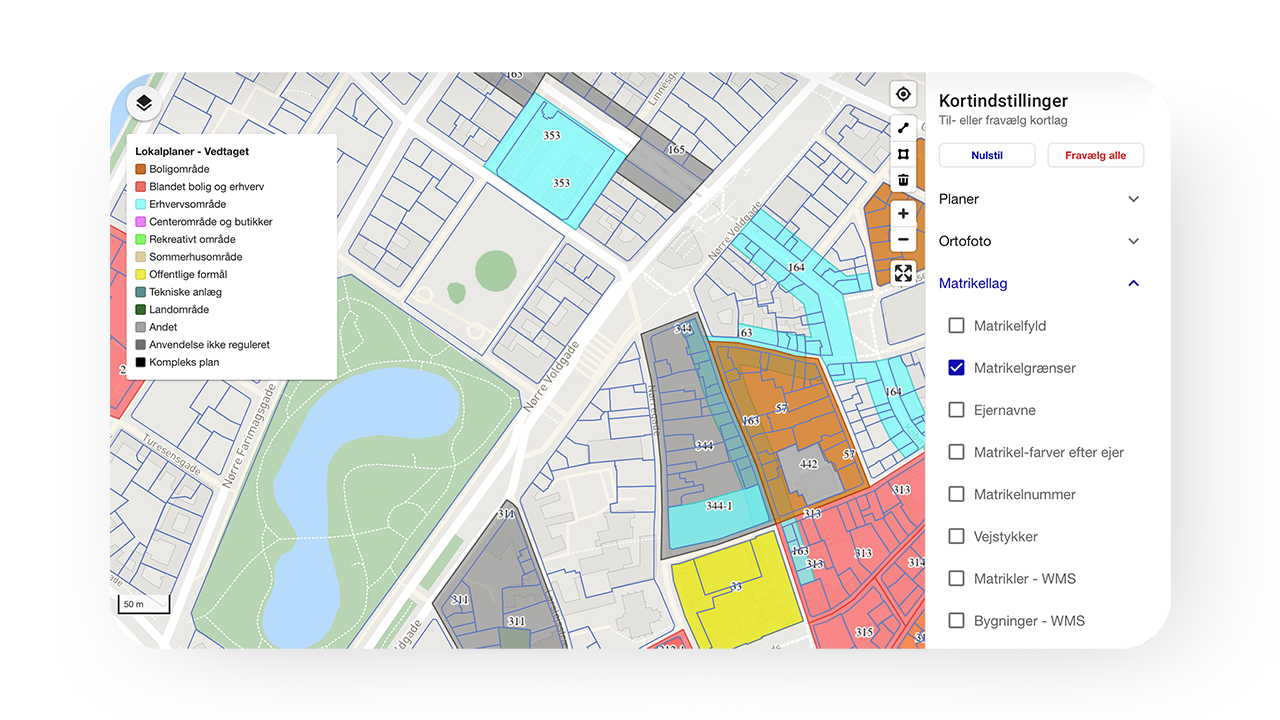The image size is (1280, 720).
Task: Click the Nulstil button
Action: [987, 156]
